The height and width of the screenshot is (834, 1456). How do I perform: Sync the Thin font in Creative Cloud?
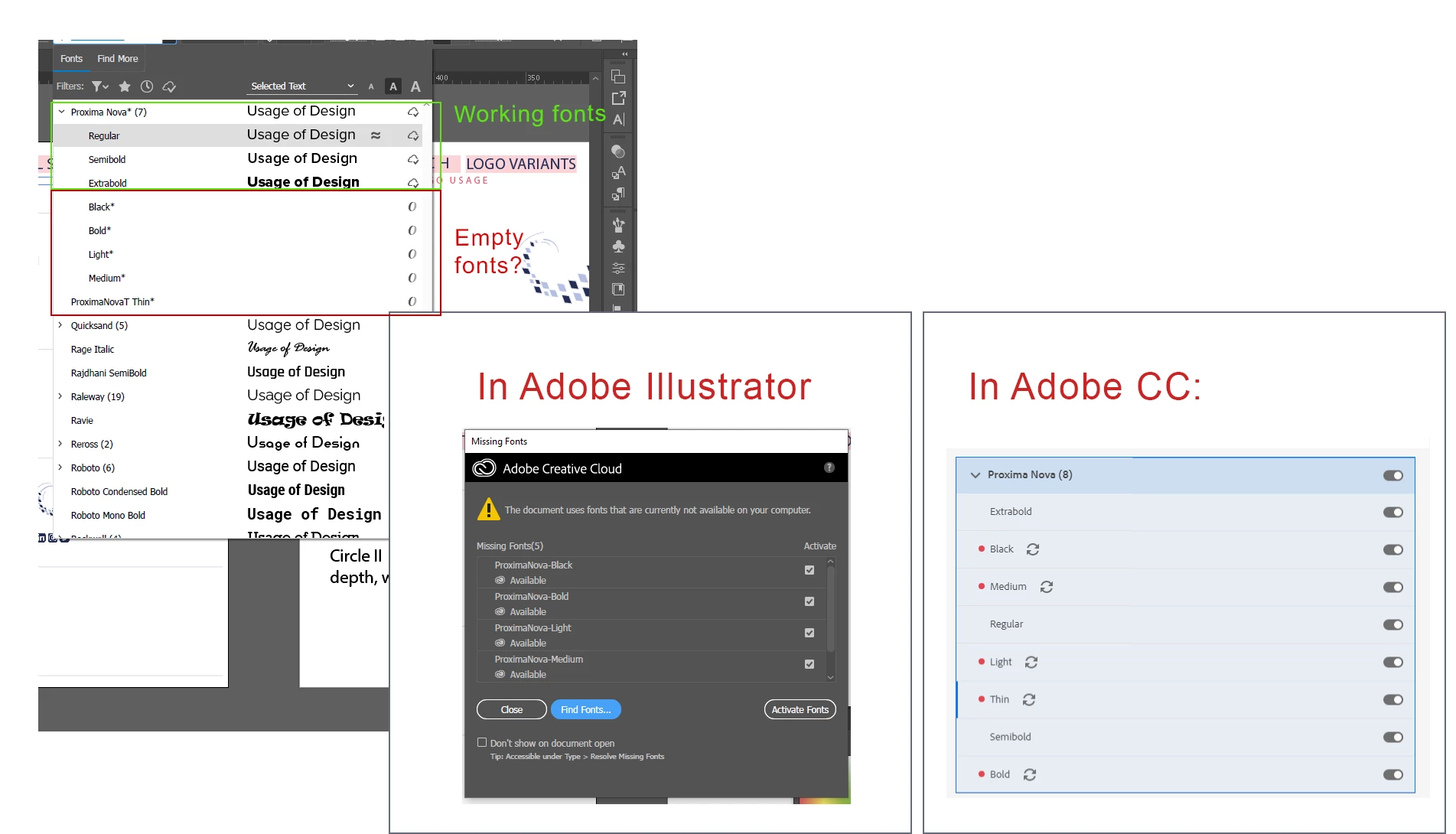click(x=1029, y=699)
